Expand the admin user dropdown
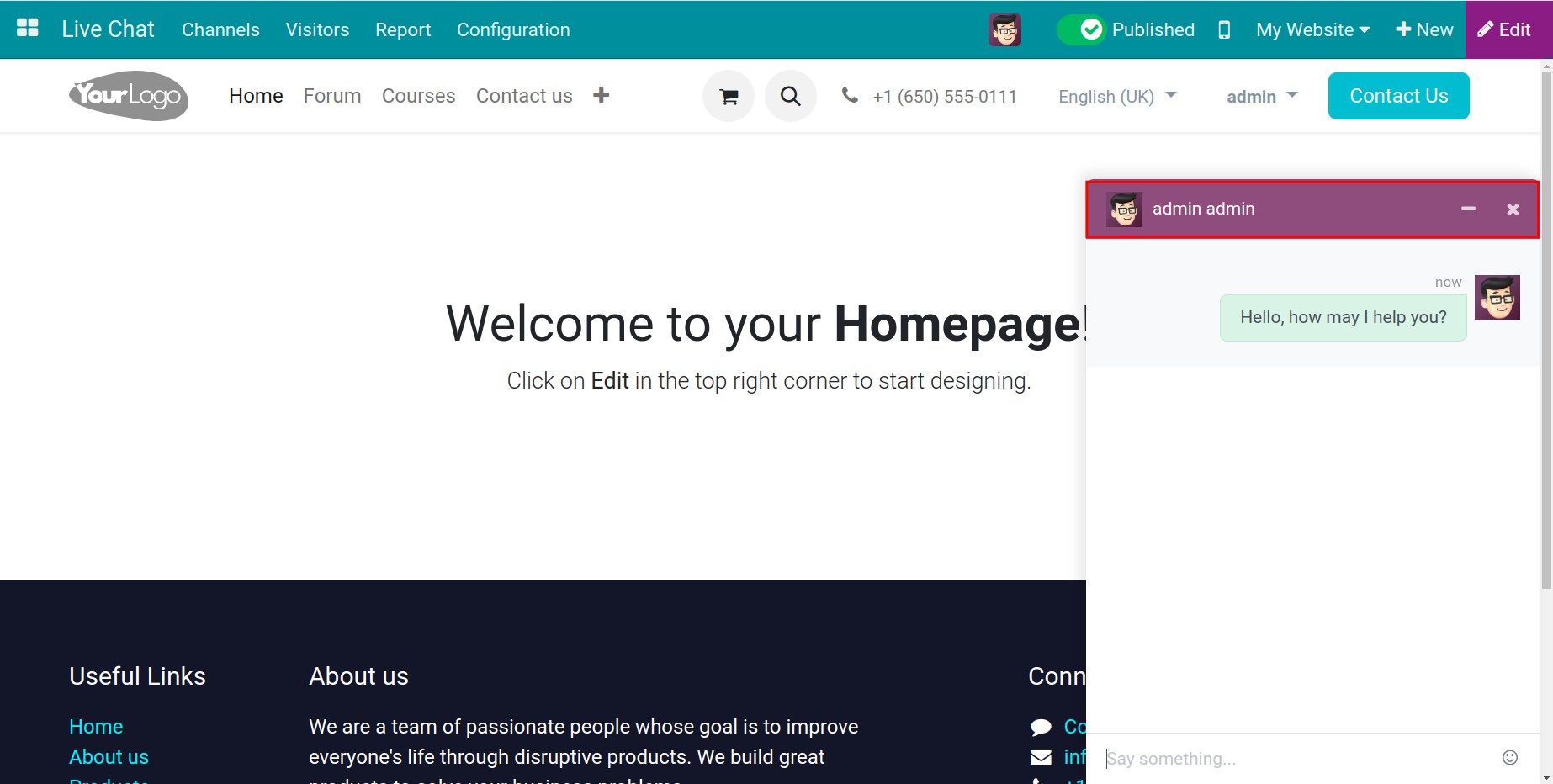 coord(1261,97)
